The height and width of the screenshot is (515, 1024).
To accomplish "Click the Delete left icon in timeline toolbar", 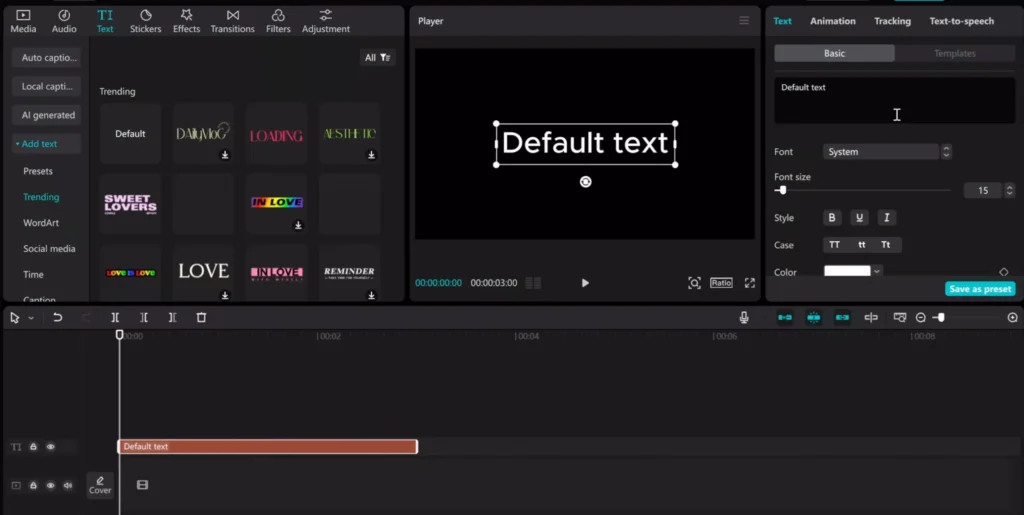I will tap(144, 317).
